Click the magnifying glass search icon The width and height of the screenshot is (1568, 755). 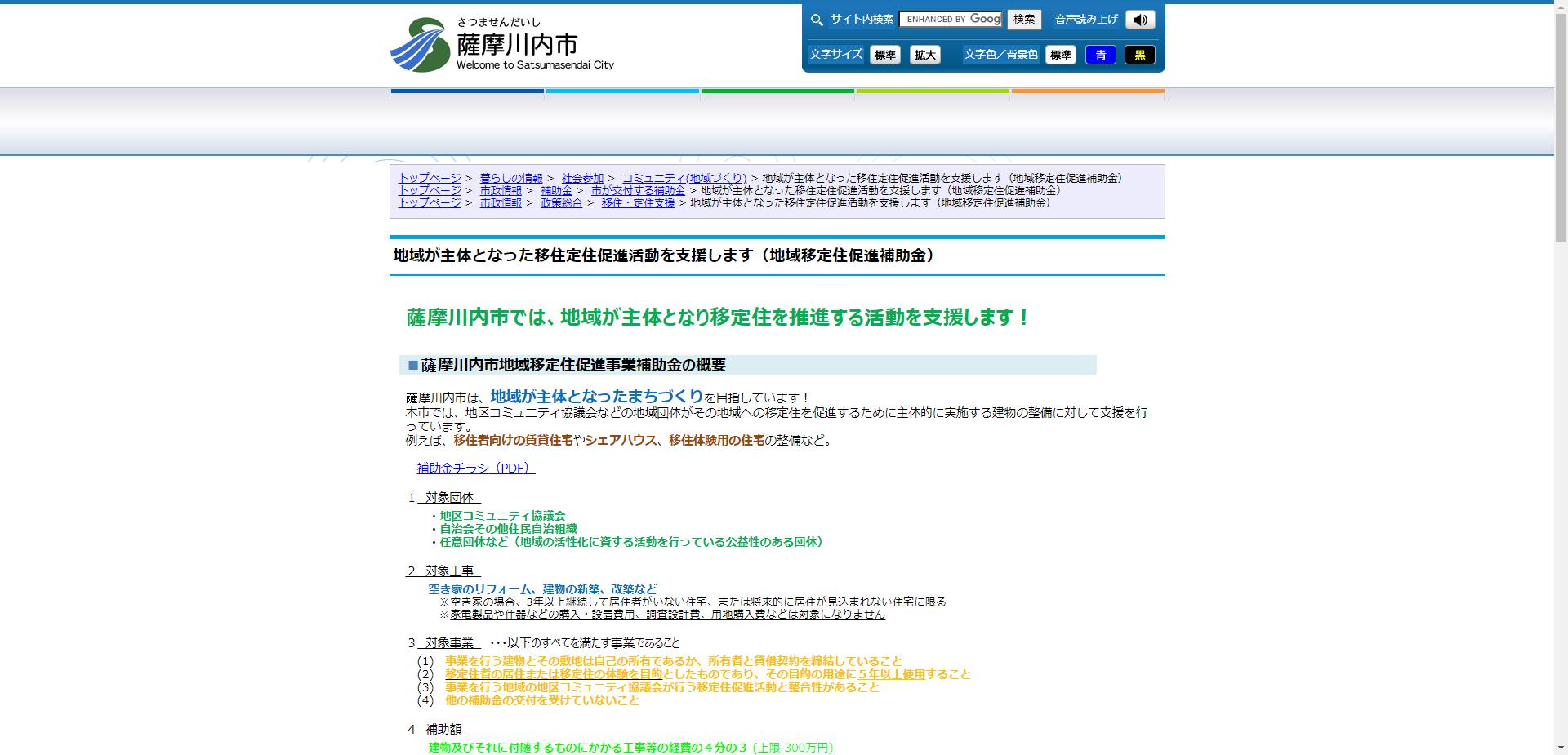click(815, 20)
